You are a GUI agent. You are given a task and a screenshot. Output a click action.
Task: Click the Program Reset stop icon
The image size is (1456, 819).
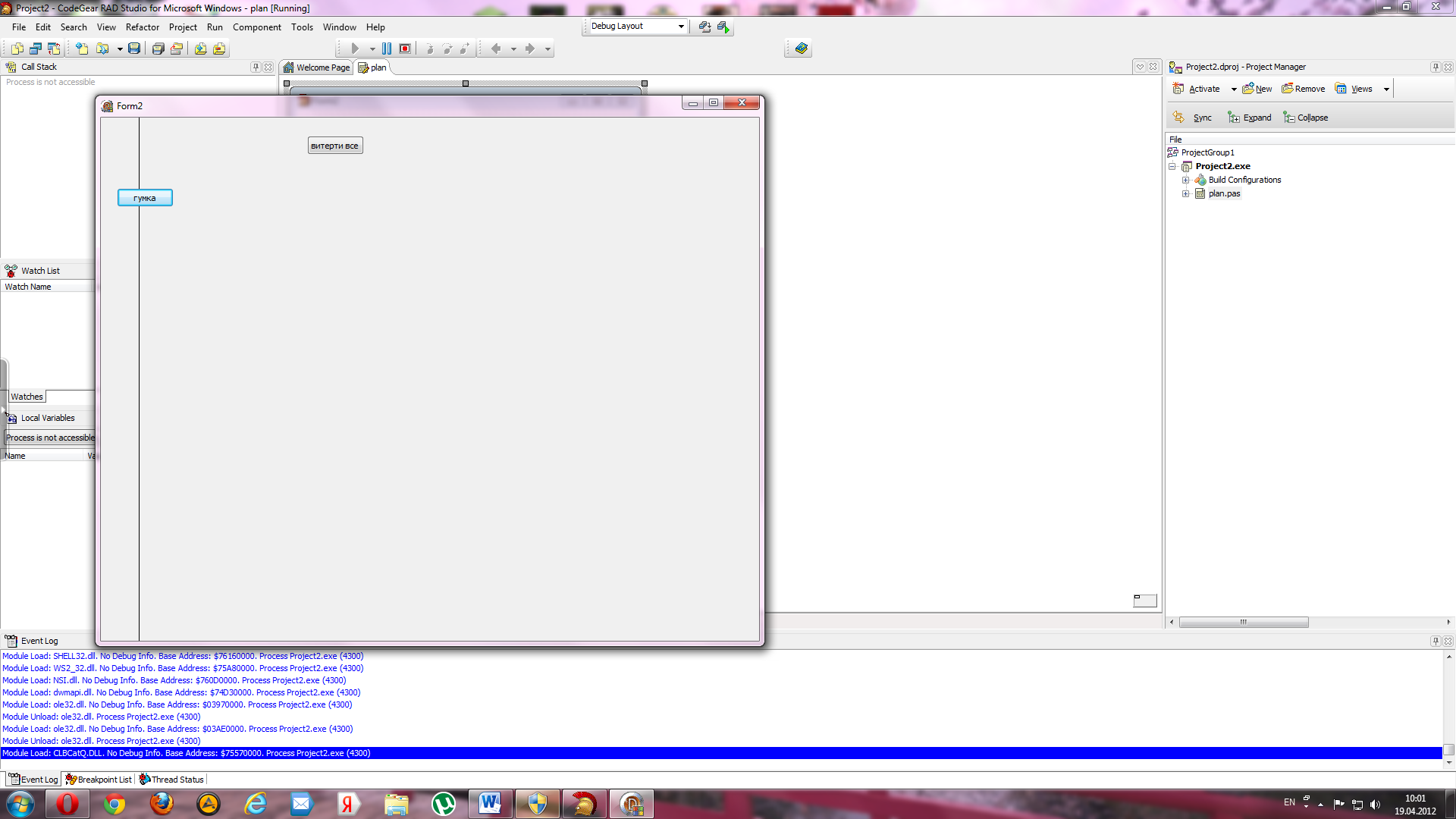point(405,49)
